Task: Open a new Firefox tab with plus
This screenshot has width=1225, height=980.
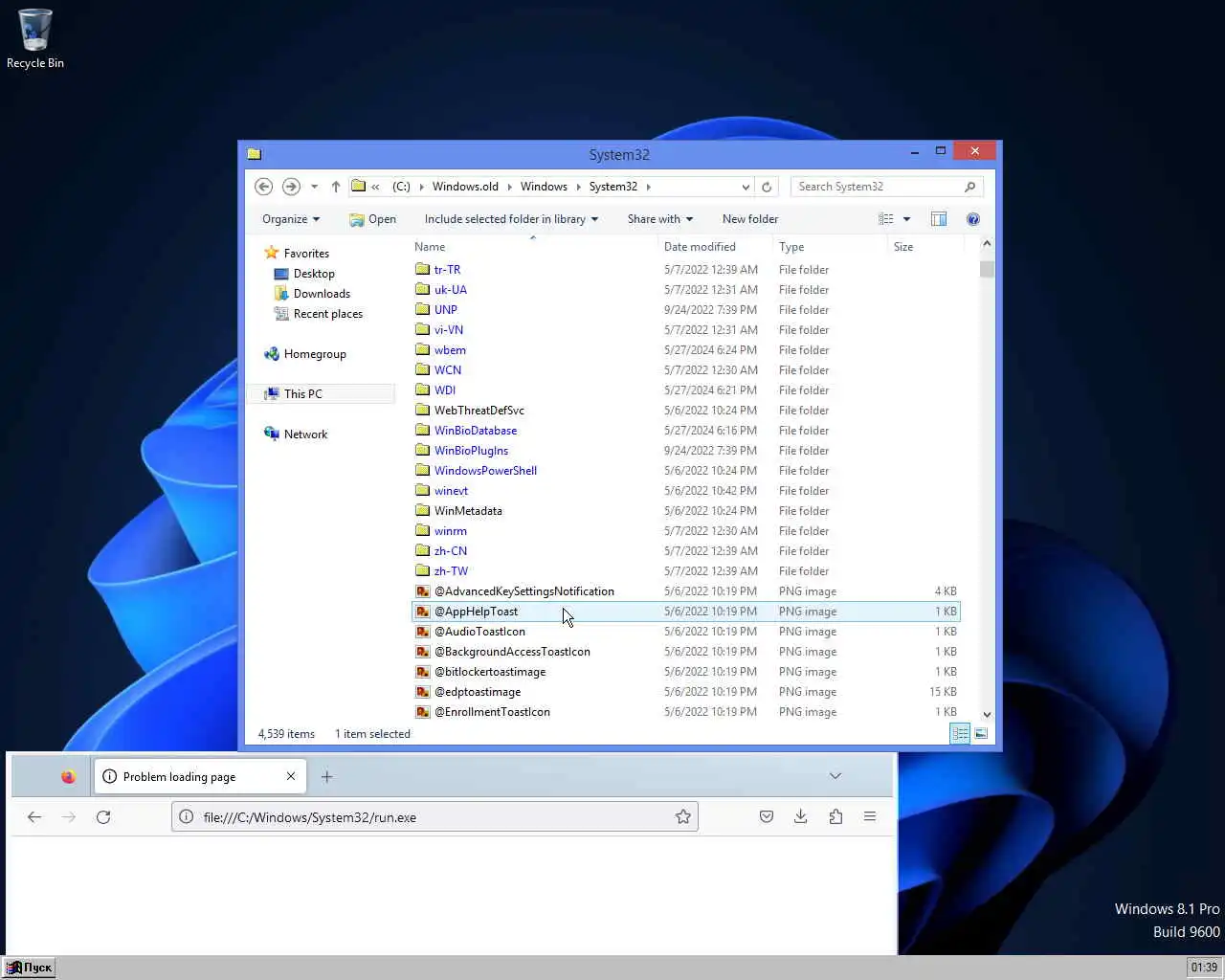Action: 326,777
